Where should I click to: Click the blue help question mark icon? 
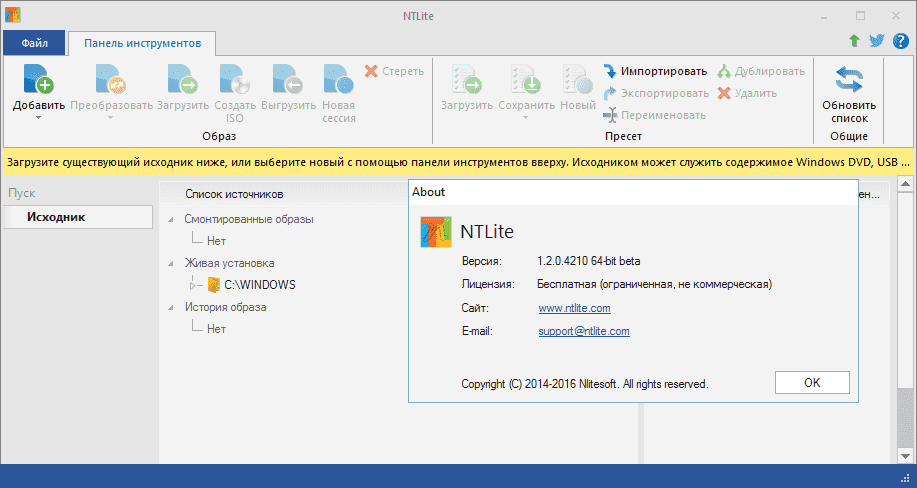point(900,41)
